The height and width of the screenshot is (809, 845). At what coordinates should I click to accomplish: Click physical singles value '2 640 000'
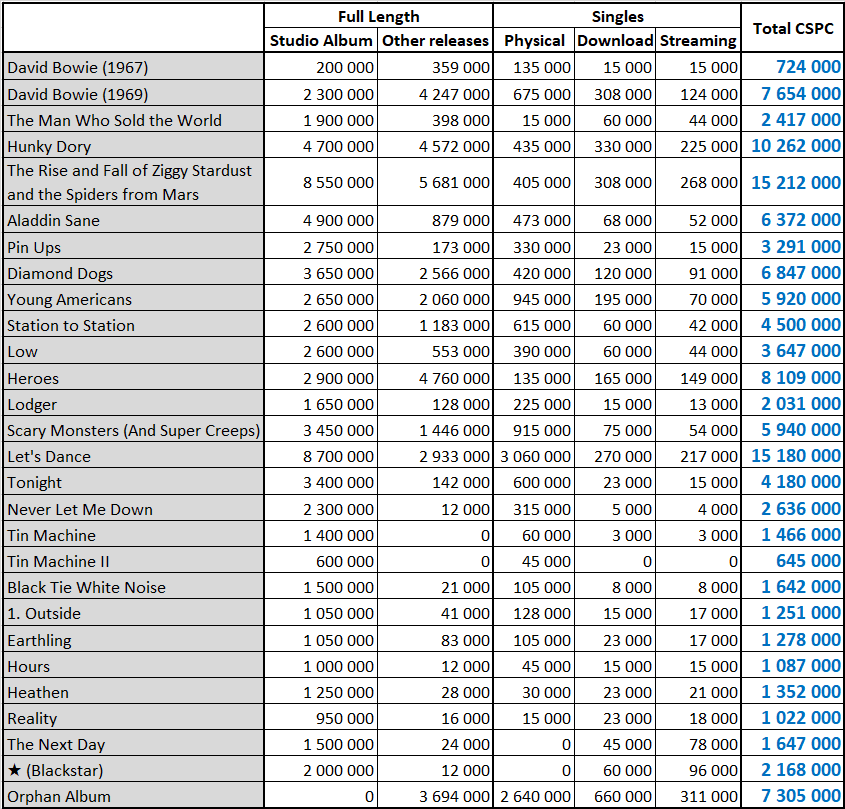pos(535,797)
